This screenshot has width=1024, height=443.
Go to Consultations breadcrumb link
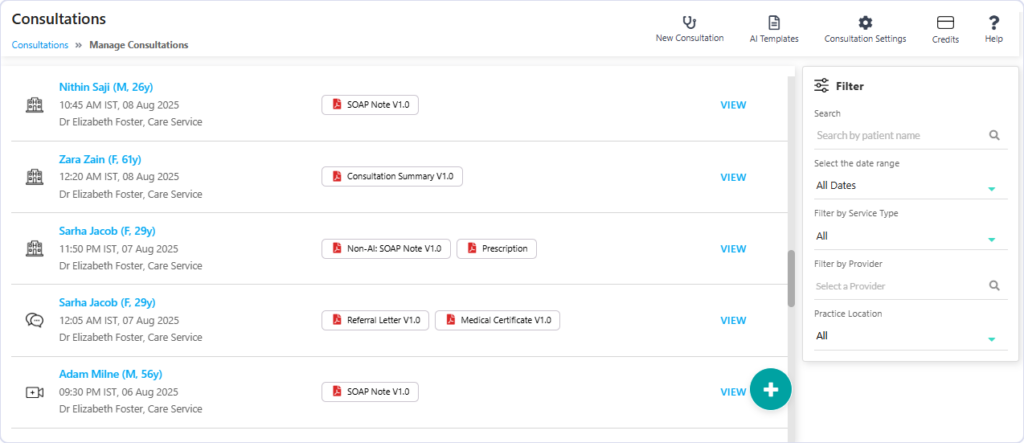click(40, 45)
